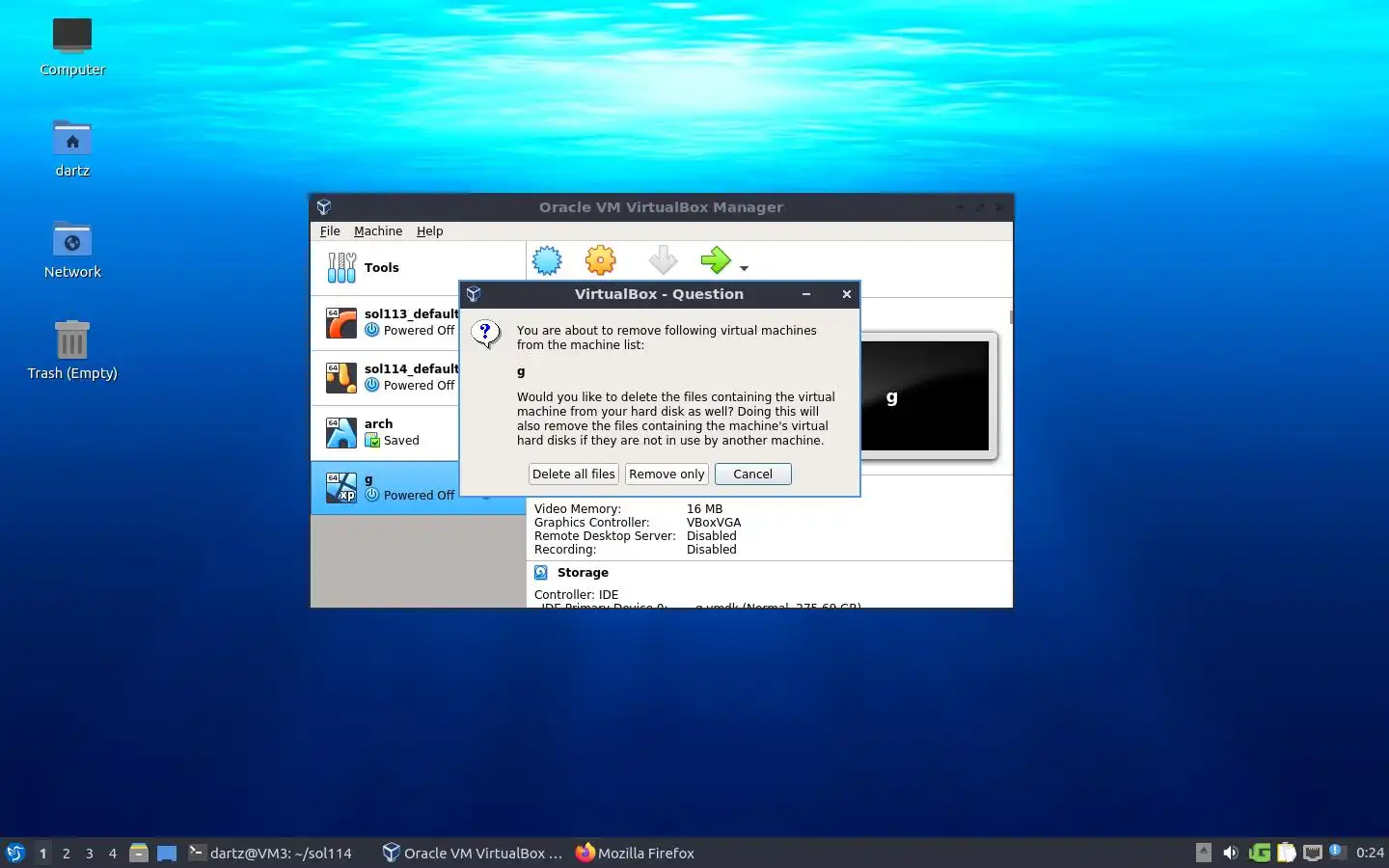Click the Storage section header

point(583,573)
